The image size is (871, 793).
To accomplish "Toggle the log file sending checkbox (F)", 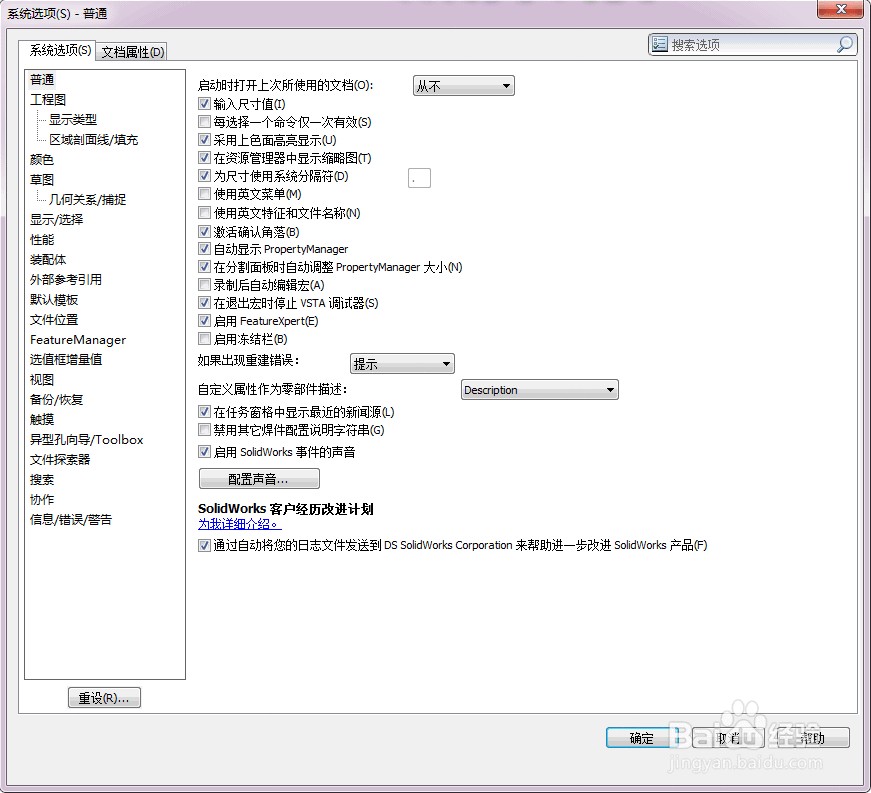I will coord(204,545).
